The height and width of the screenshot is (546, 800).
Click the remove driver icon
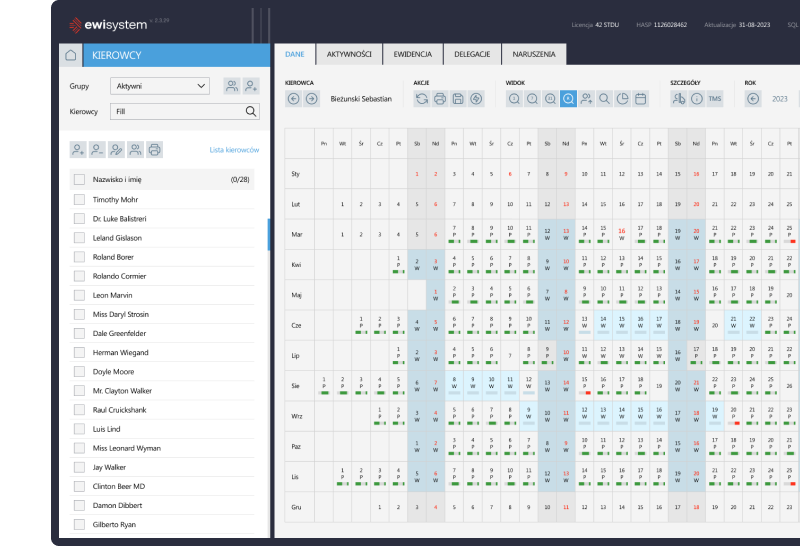tap(97, 150)
